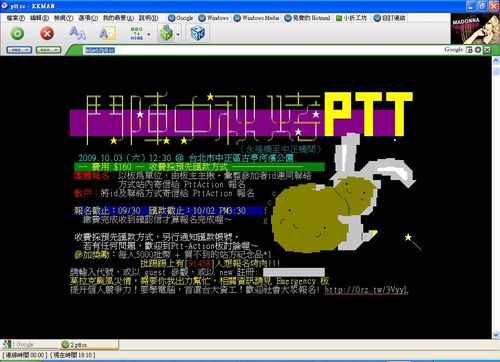500x362 pixels.
Task: Open the 我的最愛 (Favorites) menu
Action: click(x=118, y=18)
